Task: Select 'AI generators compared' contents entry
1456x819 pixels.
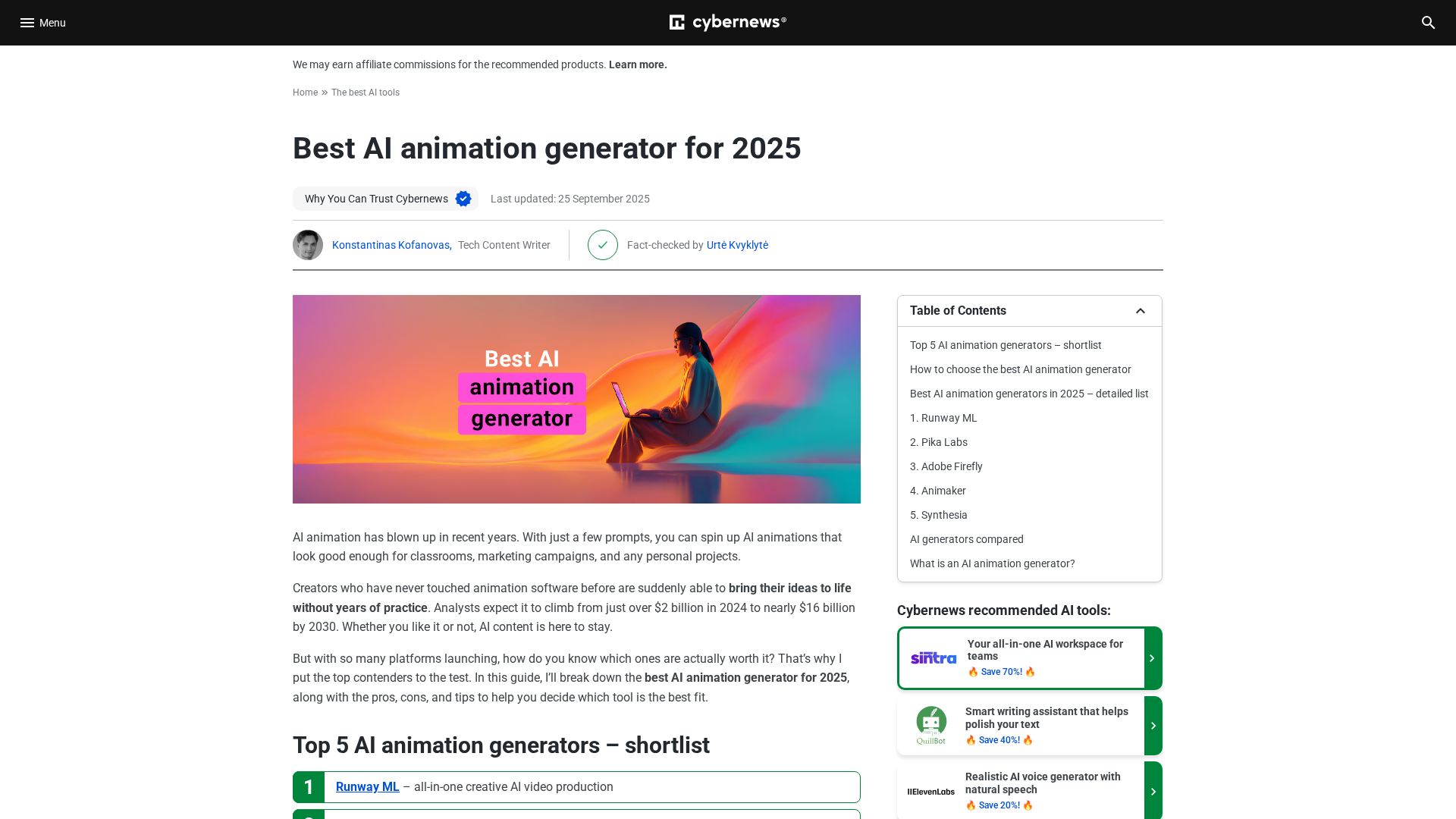Action: point(966,539)
